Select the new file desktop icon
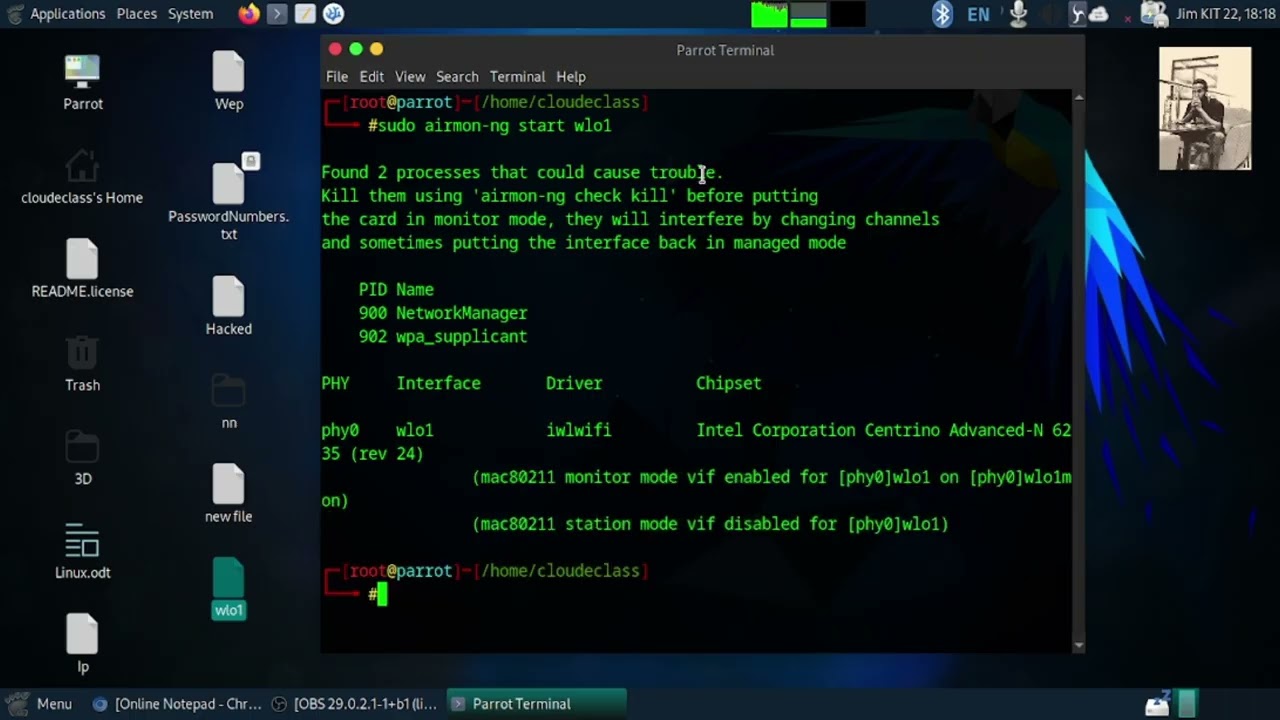The image size is (1280, 720). pos(228,494)
